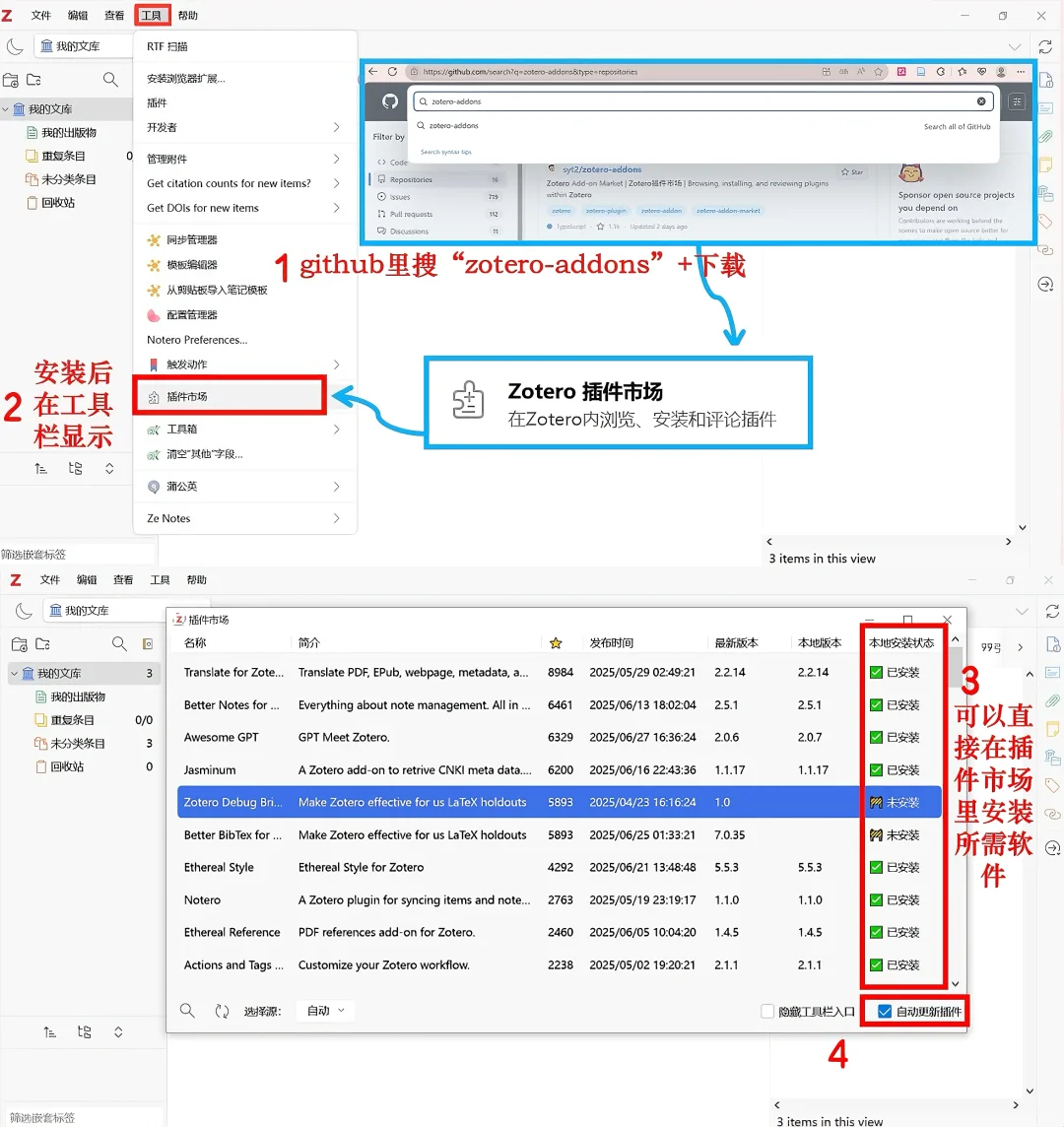
Task: Open search in the collections pane
Action: pos(109,80)
